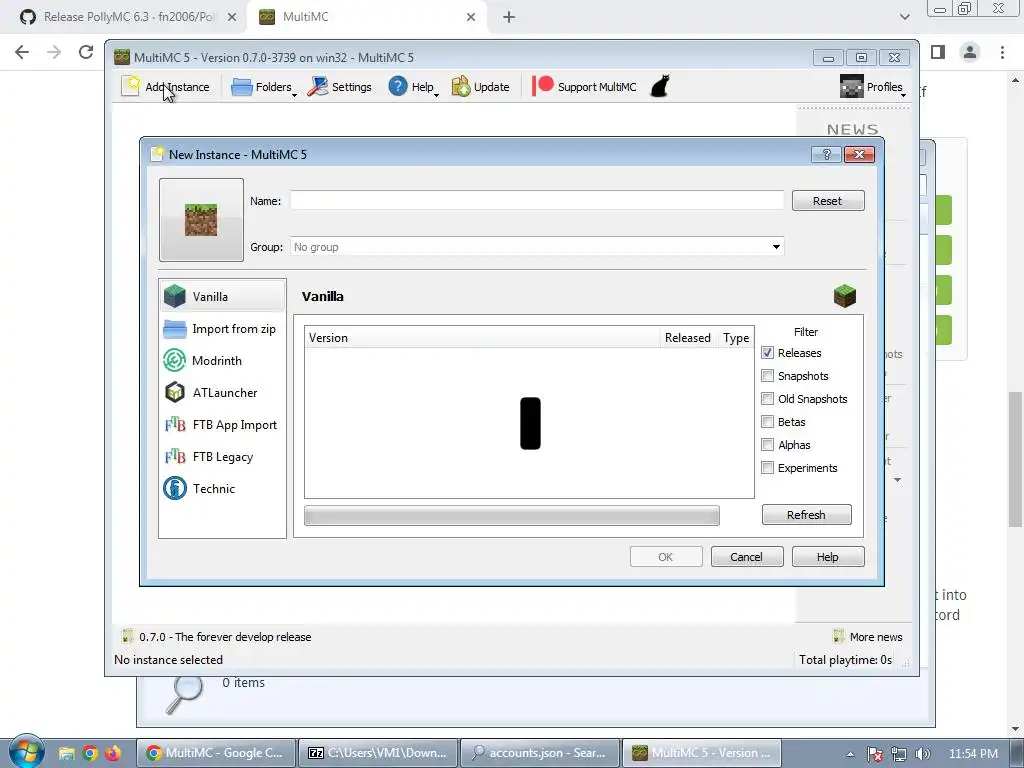
Task: Click the disabled OK button
Action: click(x=665, y=557)
